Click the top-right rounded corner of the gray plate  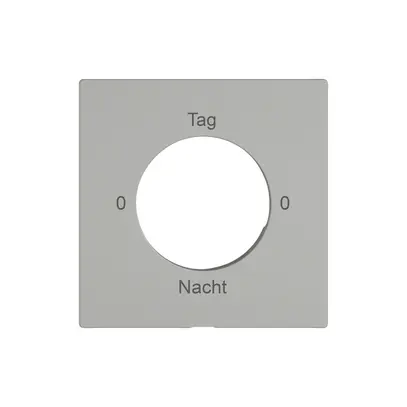[x=325, y=82]
